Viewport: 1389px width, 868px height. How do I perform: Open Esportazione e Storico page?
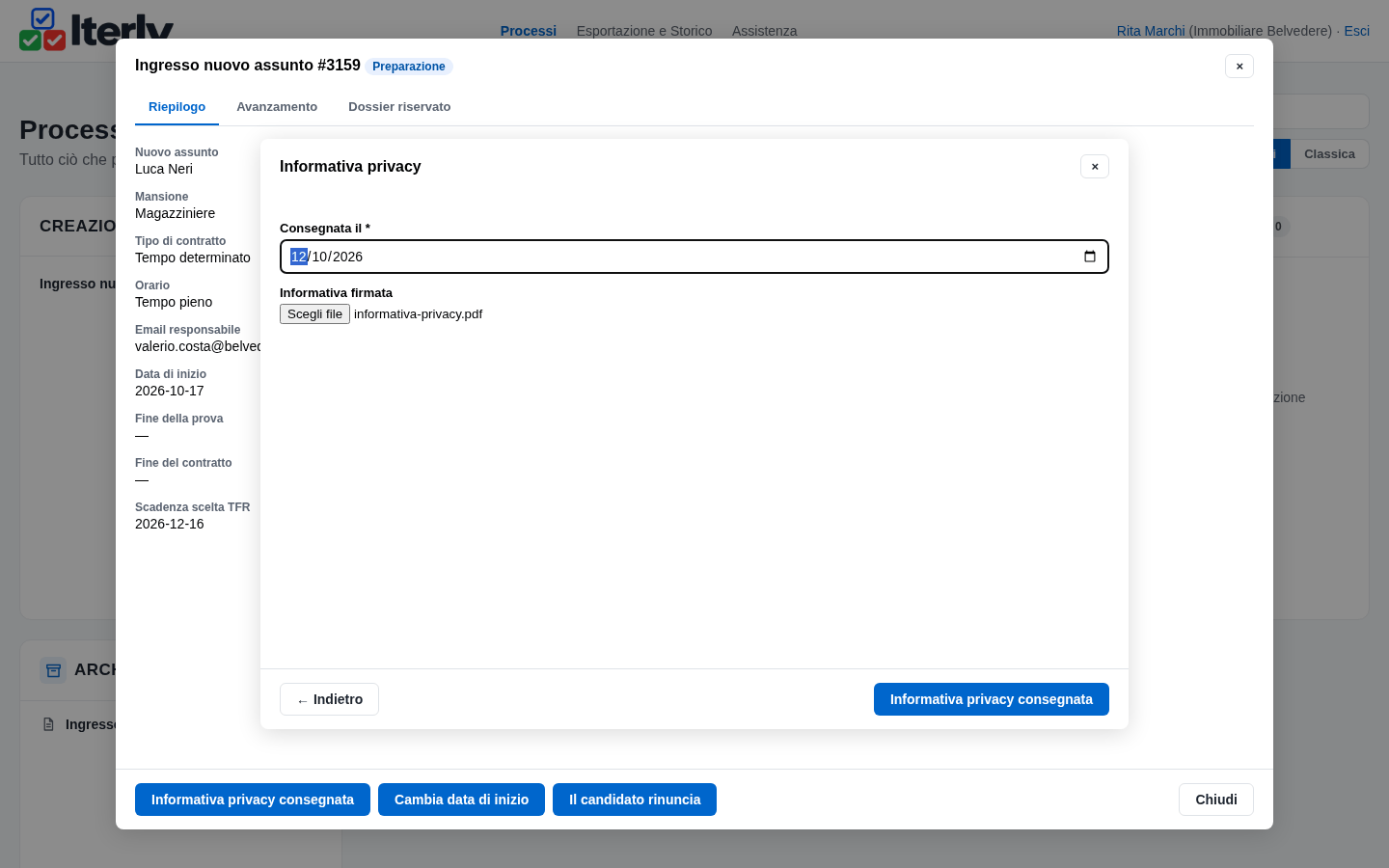click(644, 31)
